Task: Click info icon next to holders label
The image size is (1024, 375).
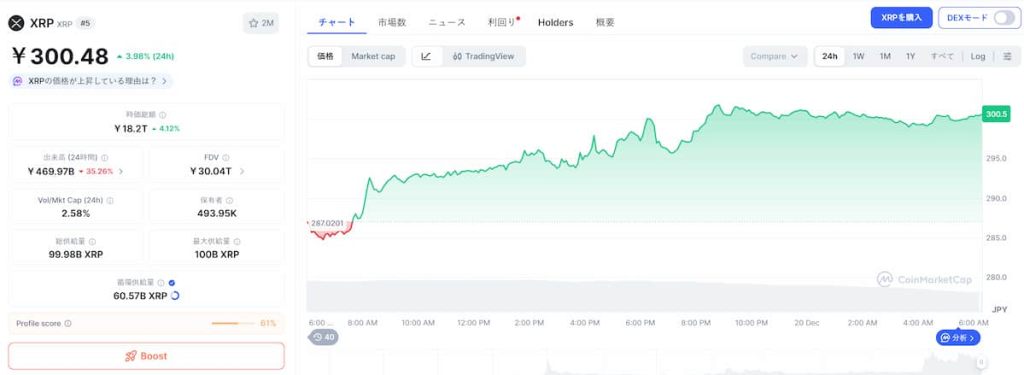Action: (x=229, y=201)
